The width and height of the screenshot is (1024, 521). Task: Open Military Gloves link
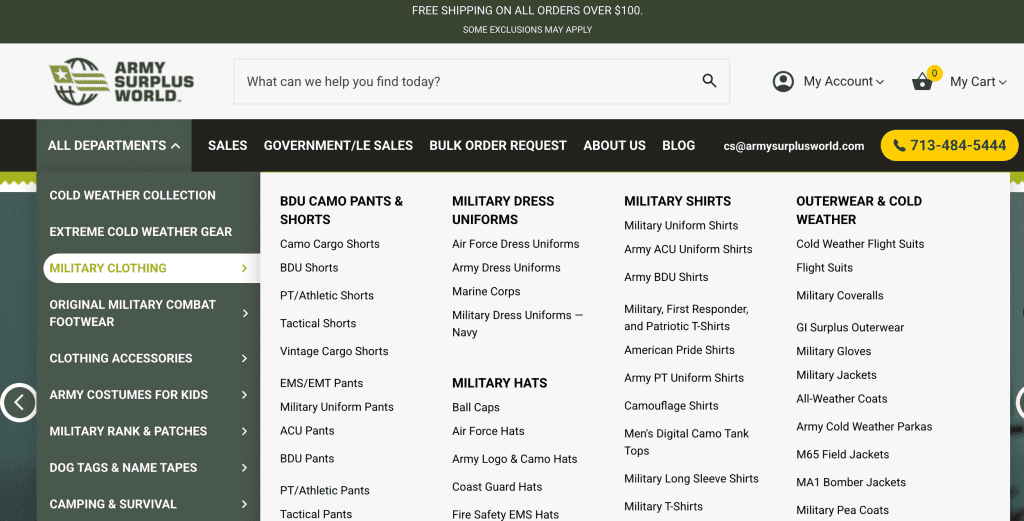tap(833, 351)
